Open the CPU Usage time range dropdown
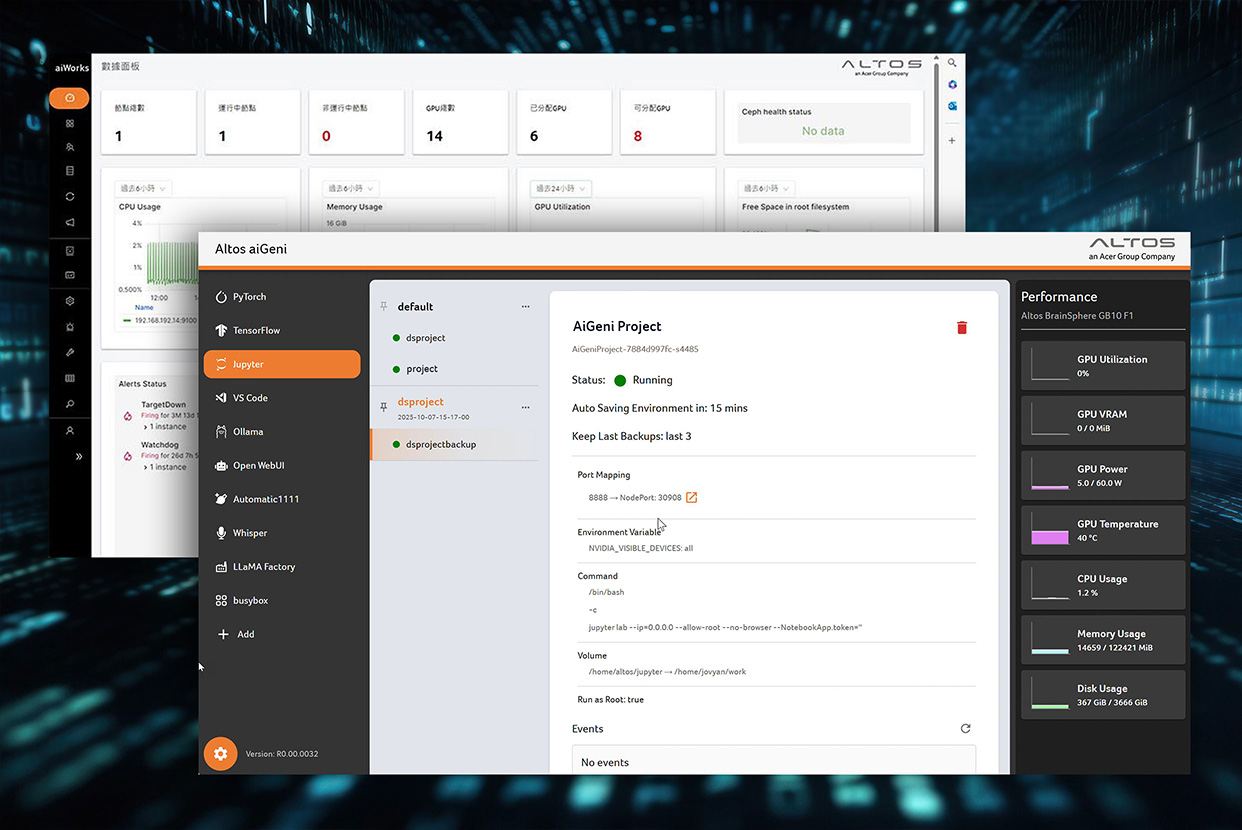The image size is (1242, 830). point(145,188)
